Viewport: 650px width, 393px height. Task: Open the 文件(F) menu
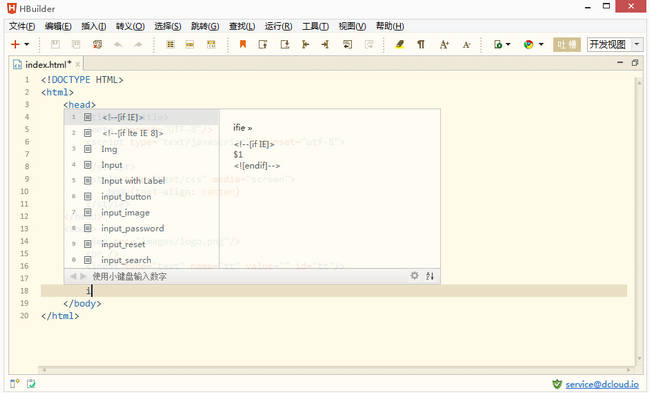pyautogui.click(x=22, y=27)
